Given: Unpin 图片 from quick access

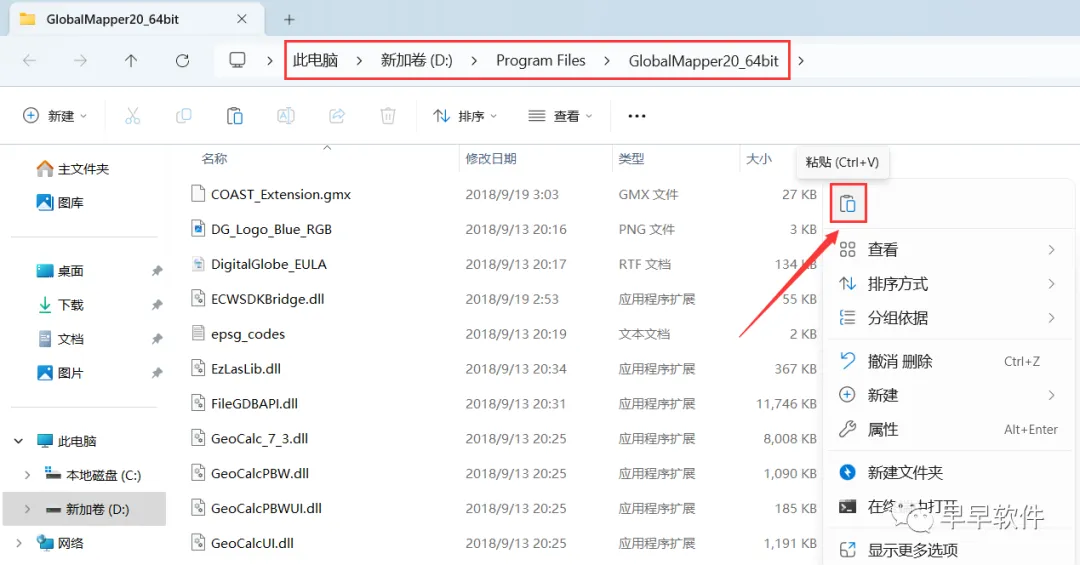Looking at the screenshot, I should coord(157,373).
